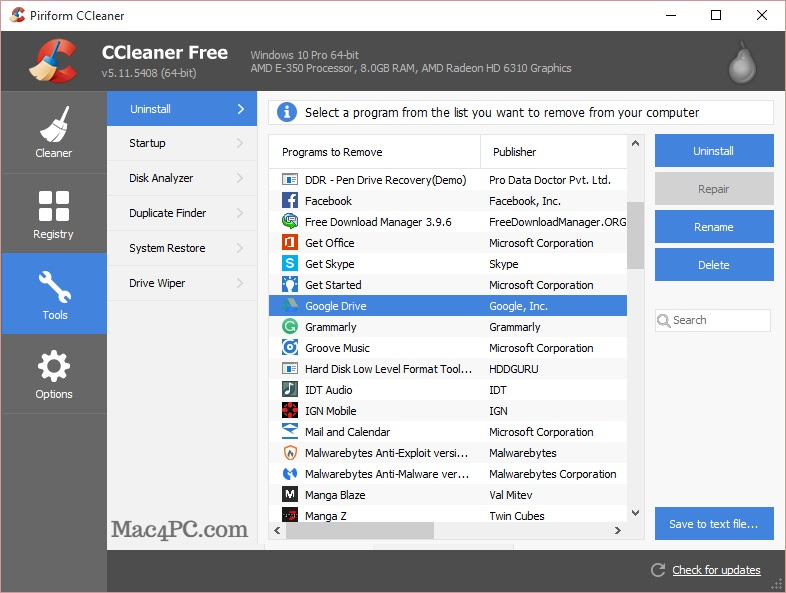Sort by Publisher column header
Screen dimensions: 786x593
553,152
